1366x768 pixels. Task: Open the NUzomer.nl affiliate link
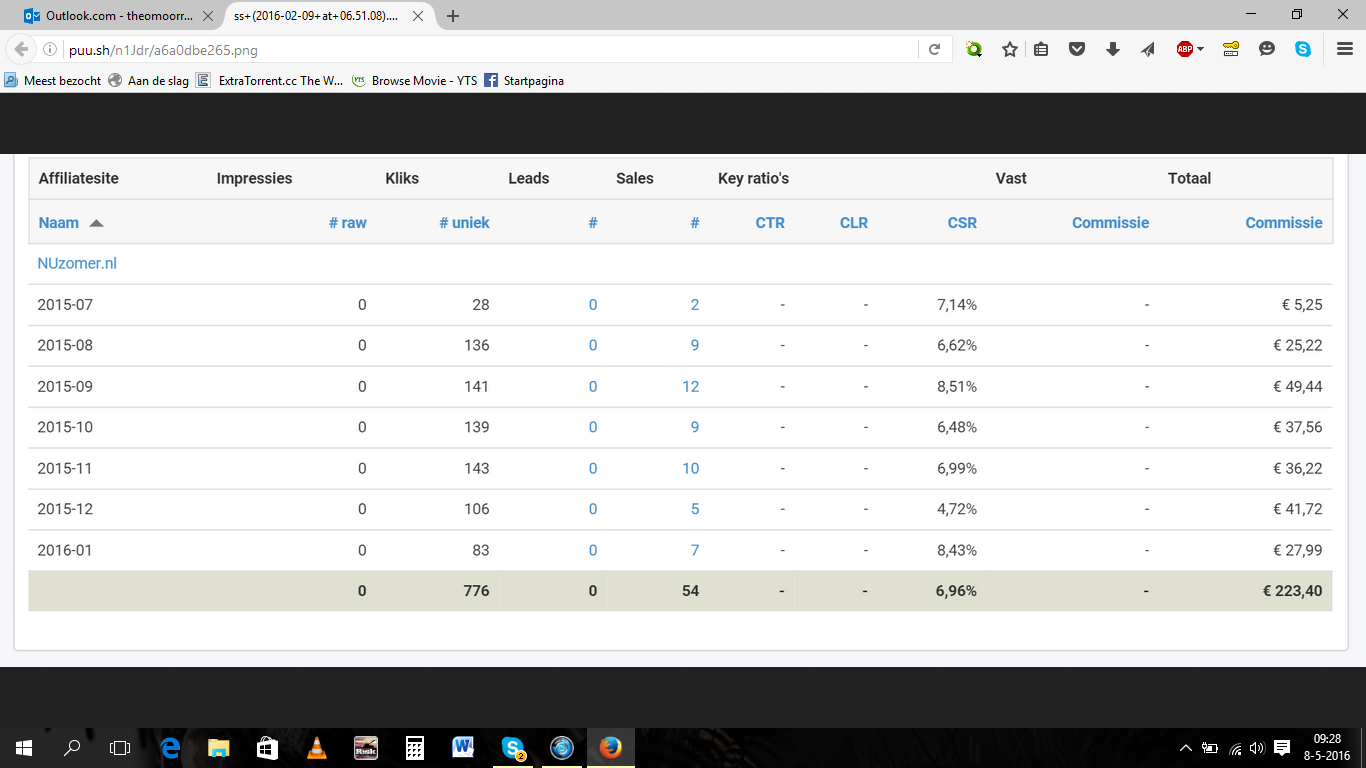coord(77,264)
